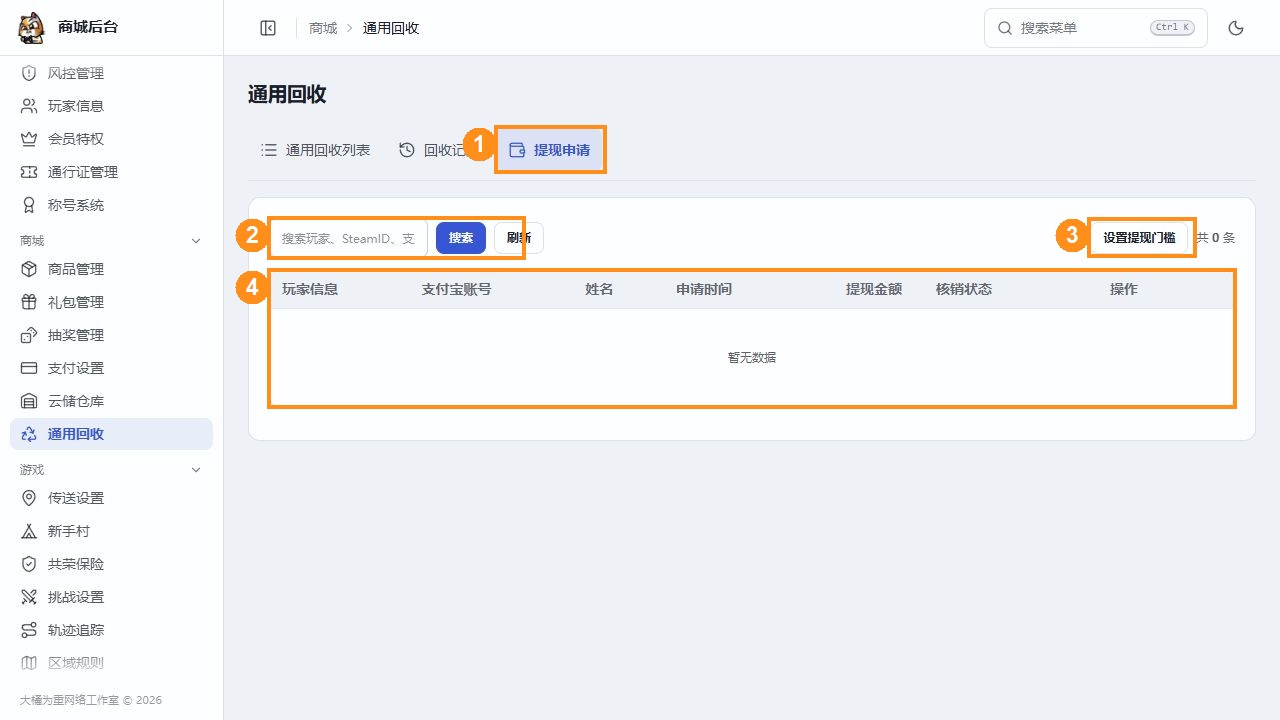Image resolution: width=1280 pixels, height=720 pixels.
Task: Click the shield icon beside 风控管理
Action: 29,73
